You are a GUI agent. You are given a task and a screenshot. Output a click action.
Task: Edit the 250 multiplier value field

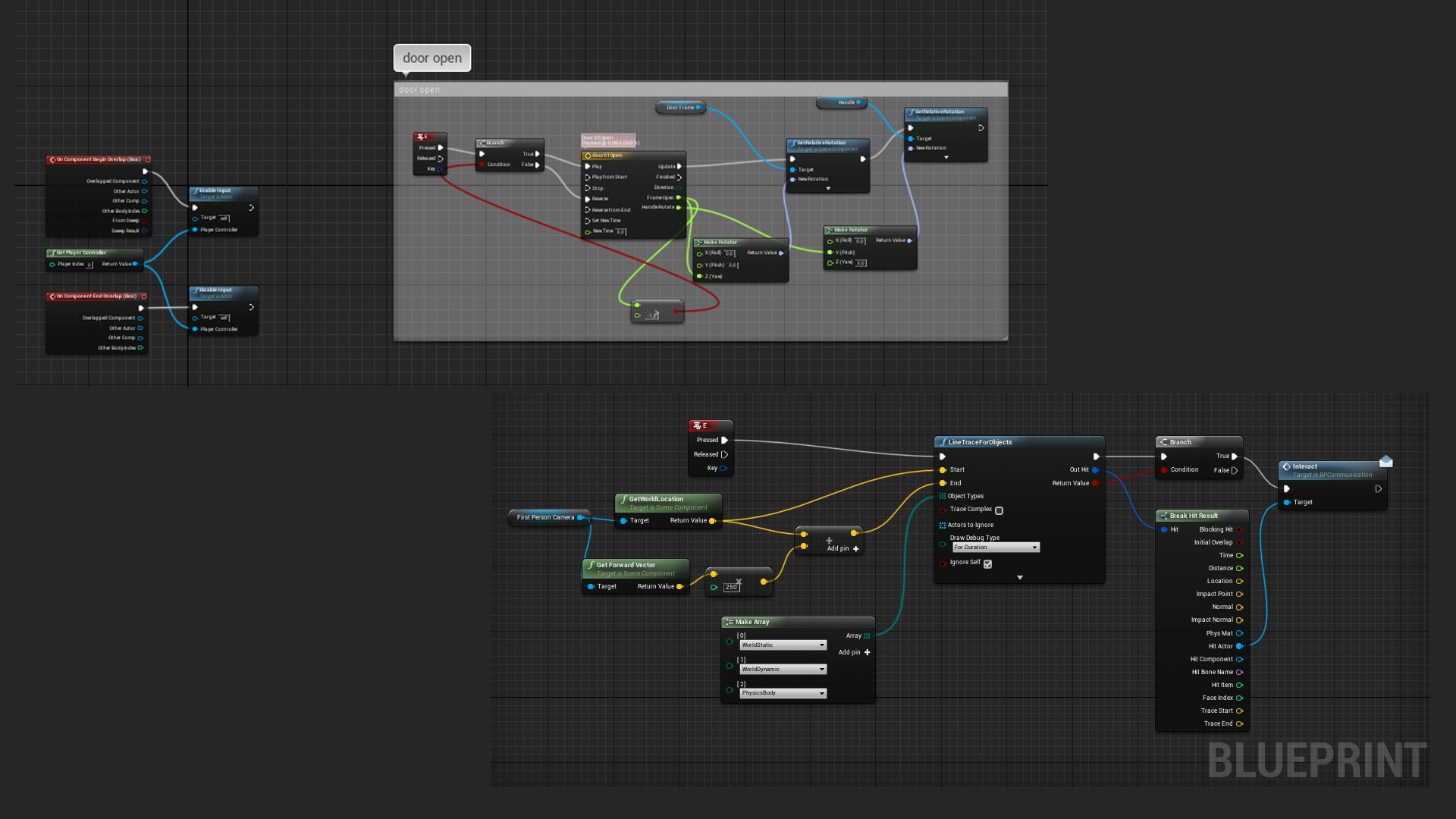[731, 587]
